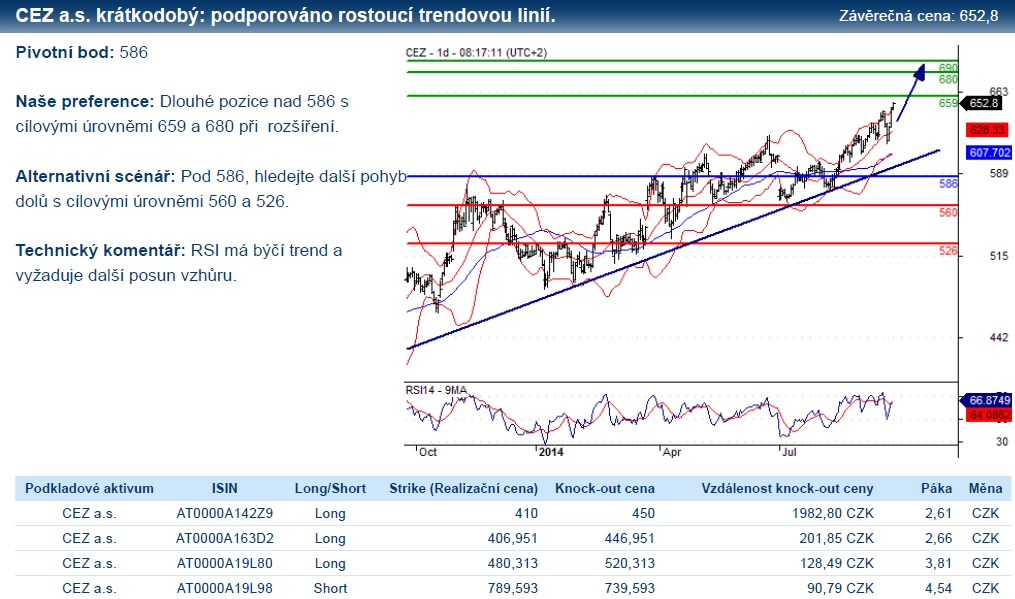Image resolution: width=1015 pixels, height=599 pixels.
Task: Select the strike value 410
Action: click(526, 514)
